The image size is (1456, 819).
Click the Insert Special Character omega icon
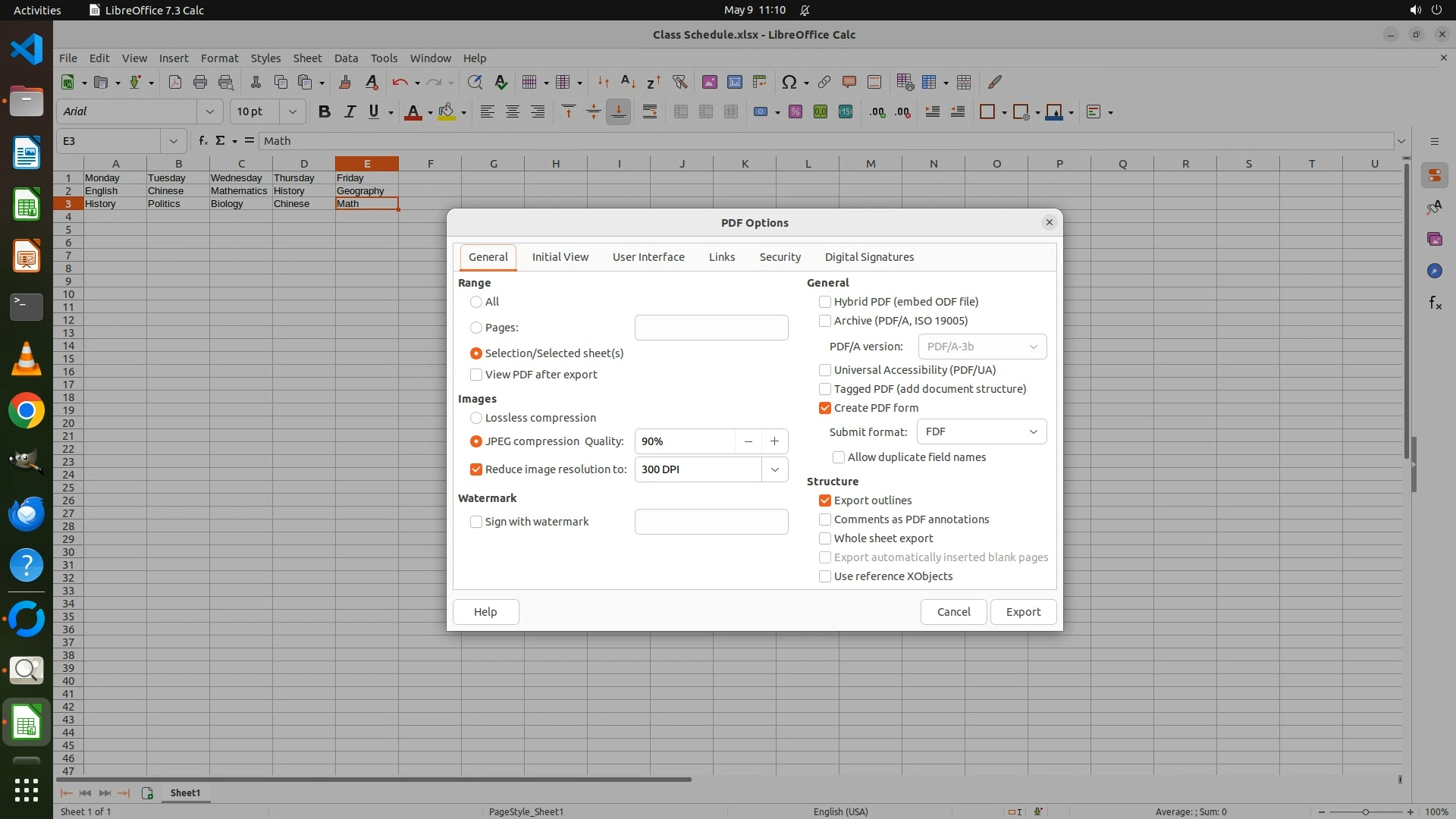[789, 82]
